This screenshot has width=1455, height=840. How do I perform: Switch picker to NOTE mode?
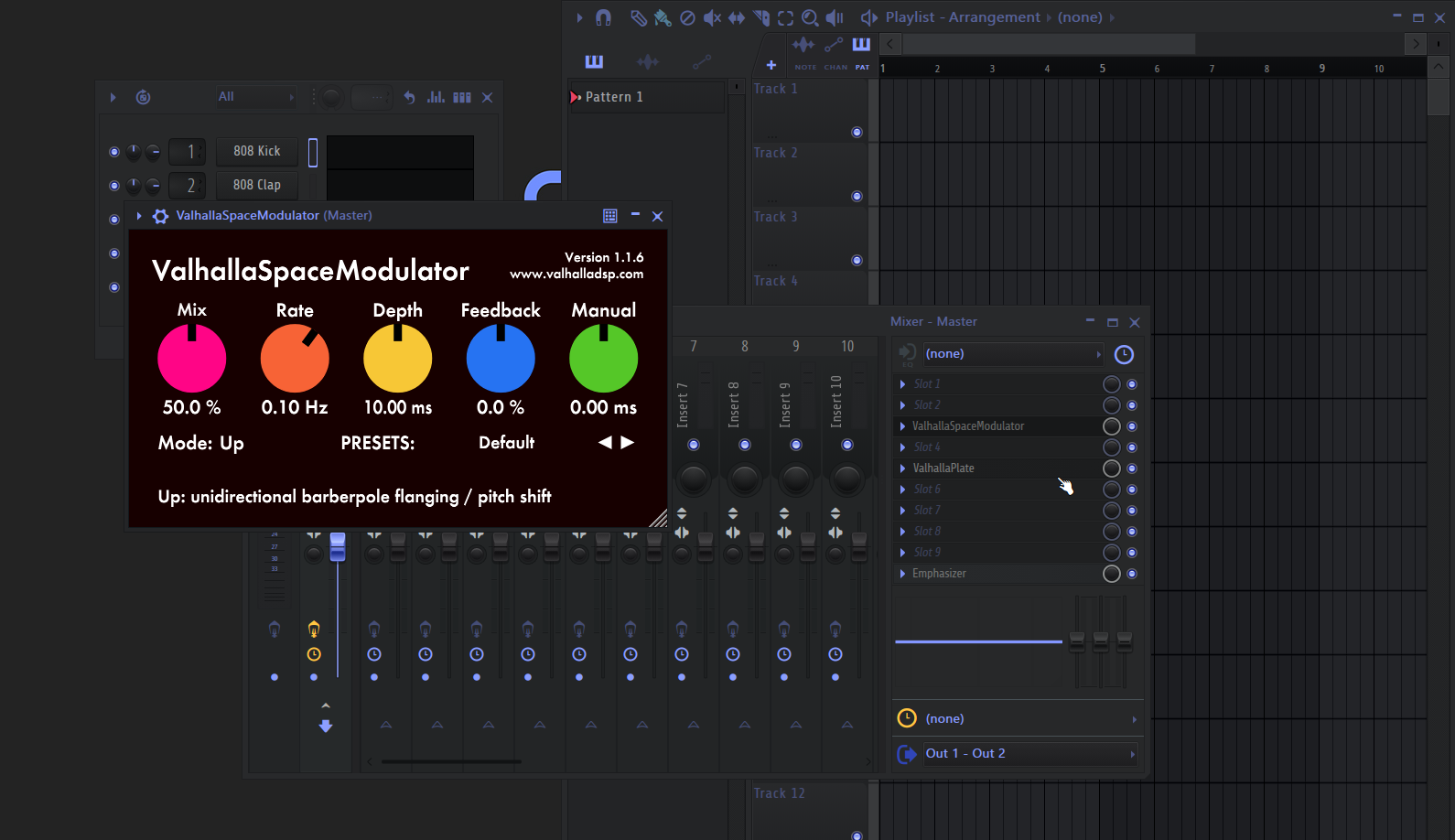coord(805,51)
